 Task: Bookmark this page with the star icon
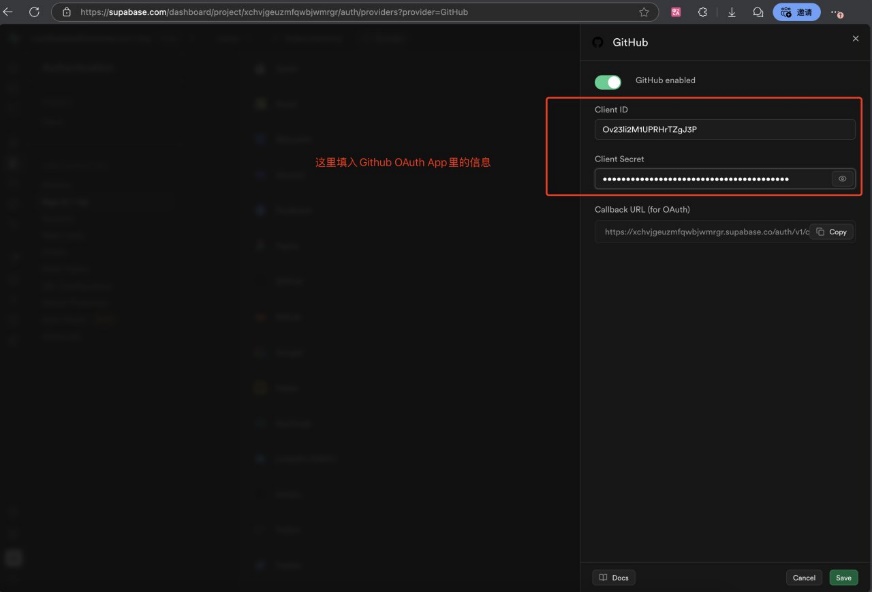tap(644, 12)
